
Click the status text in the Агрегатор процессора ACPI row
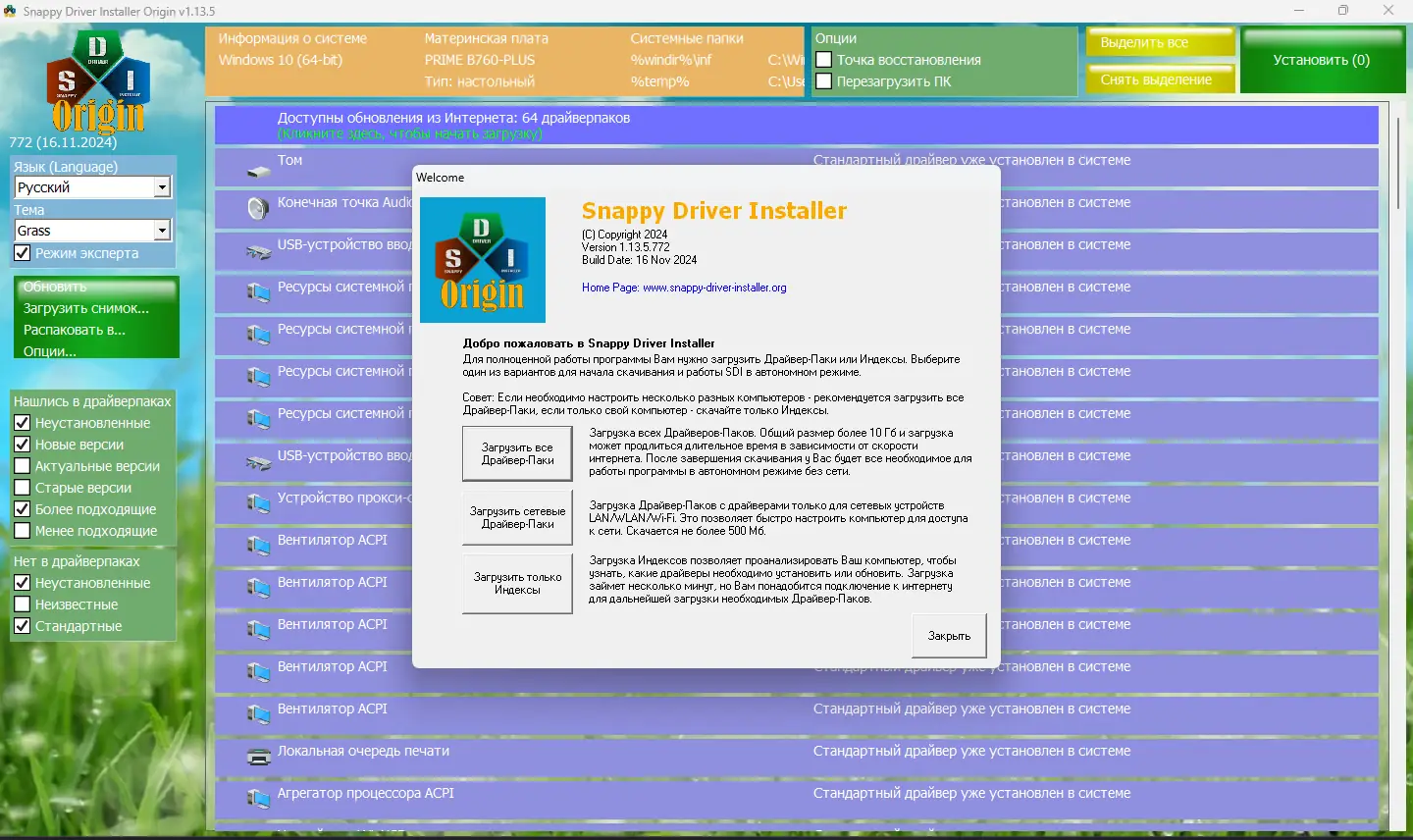(x=971, y=793)
